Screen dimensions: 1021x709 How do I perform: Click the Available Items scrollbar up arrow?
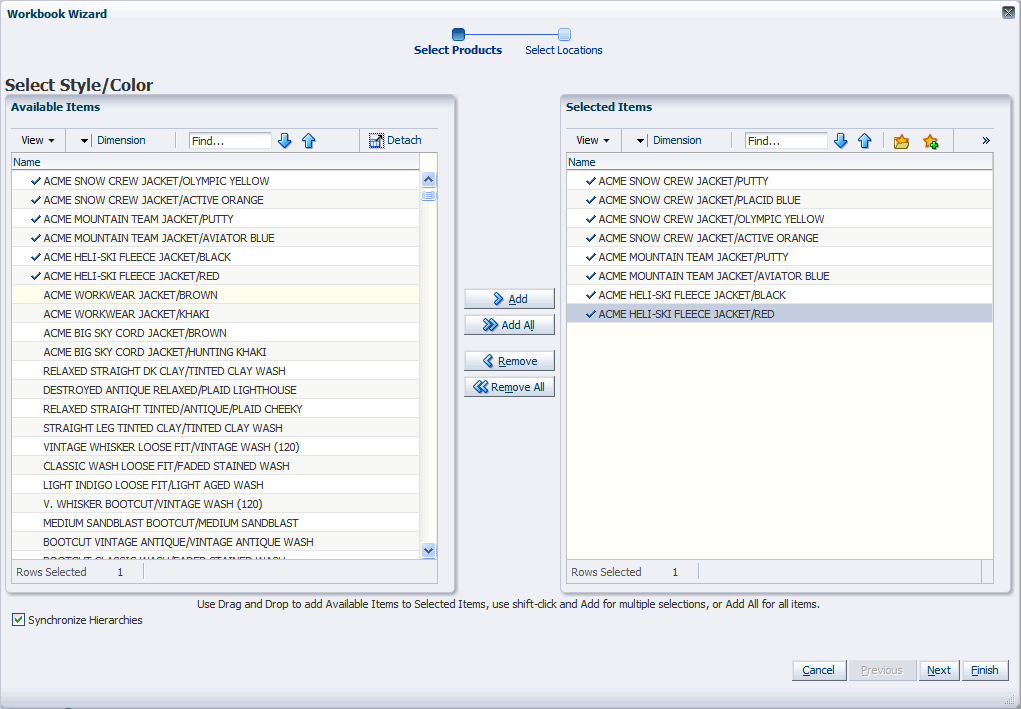pyautogui.click(x=428, y=180)
